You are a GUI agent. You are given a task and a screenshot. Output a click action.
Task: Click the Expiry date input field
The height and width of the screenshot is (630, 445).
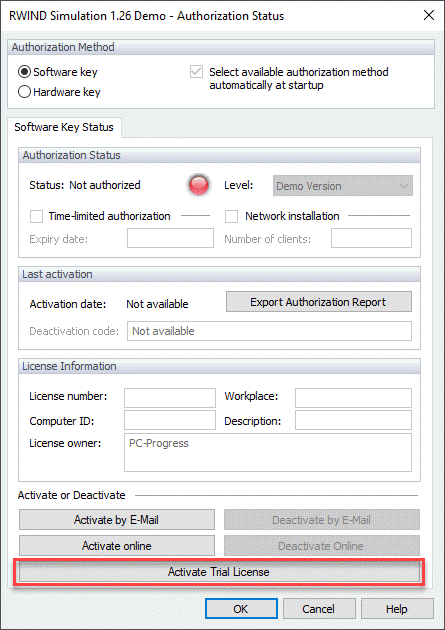coord(170,238)
